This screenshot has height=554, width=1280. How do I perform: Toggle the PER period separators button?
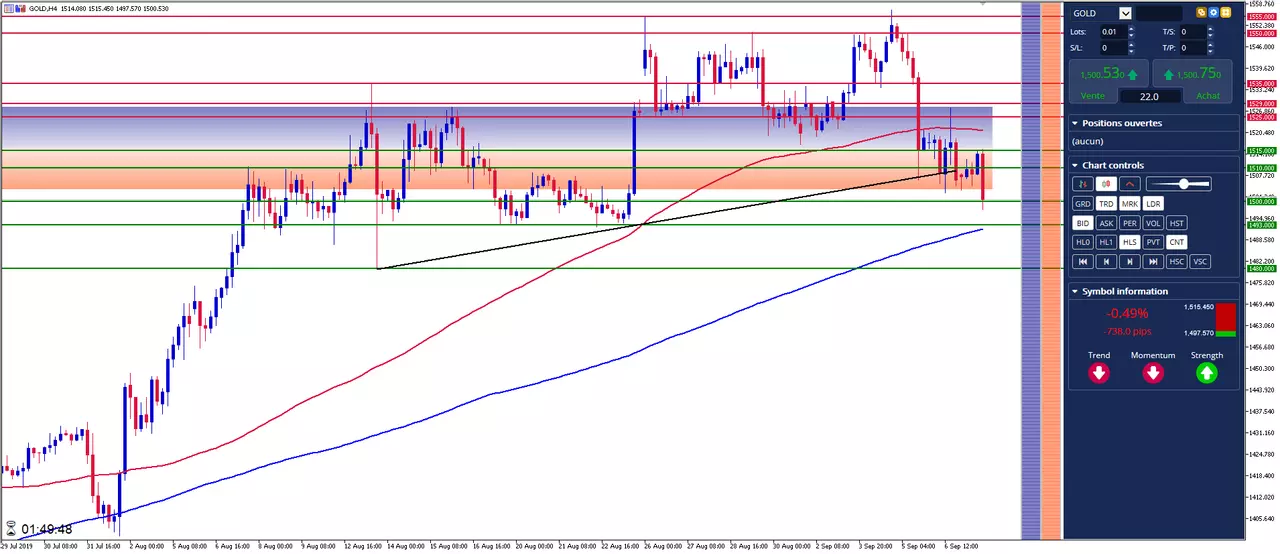point(1130,223)
